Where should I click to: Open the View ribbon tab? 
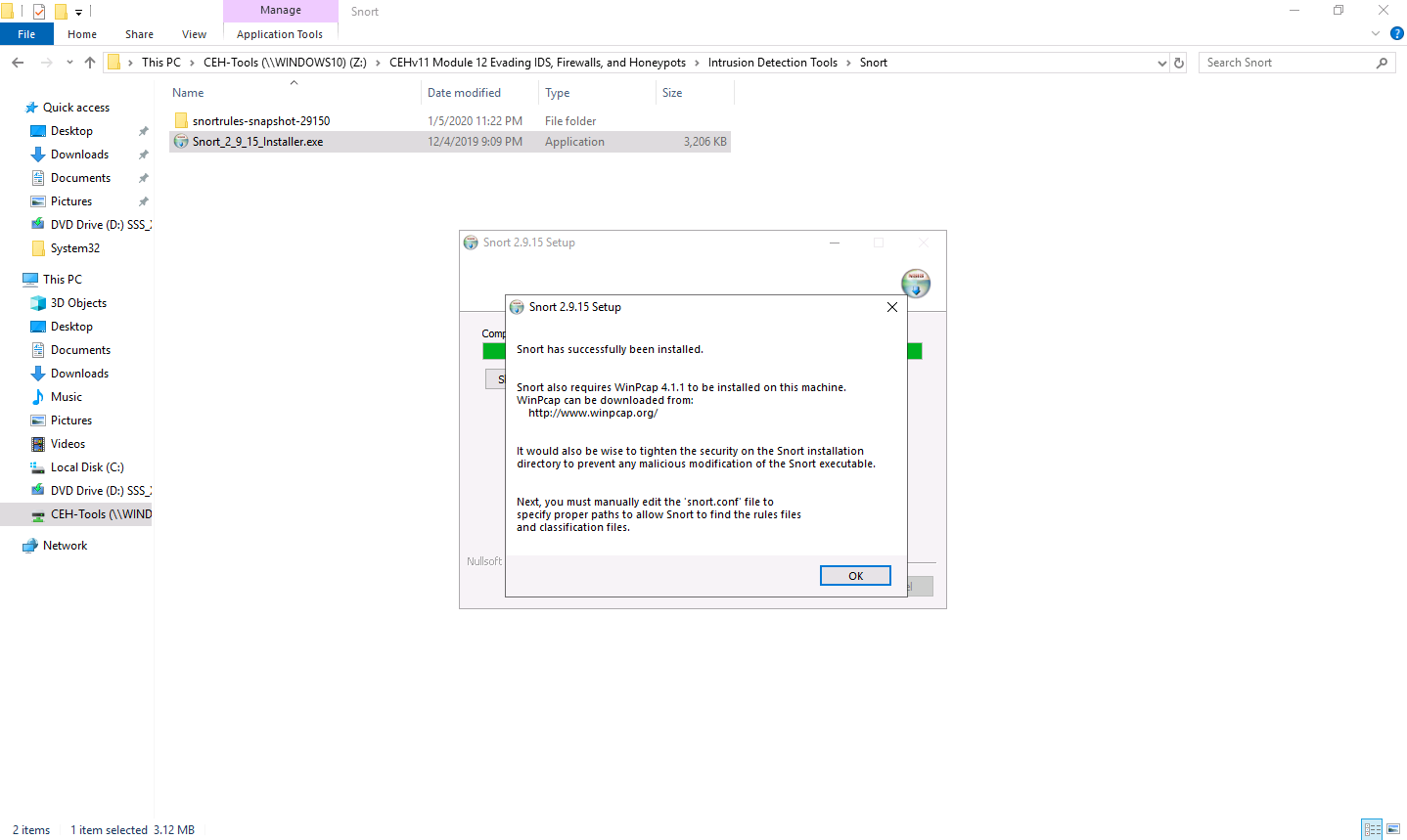194,34
